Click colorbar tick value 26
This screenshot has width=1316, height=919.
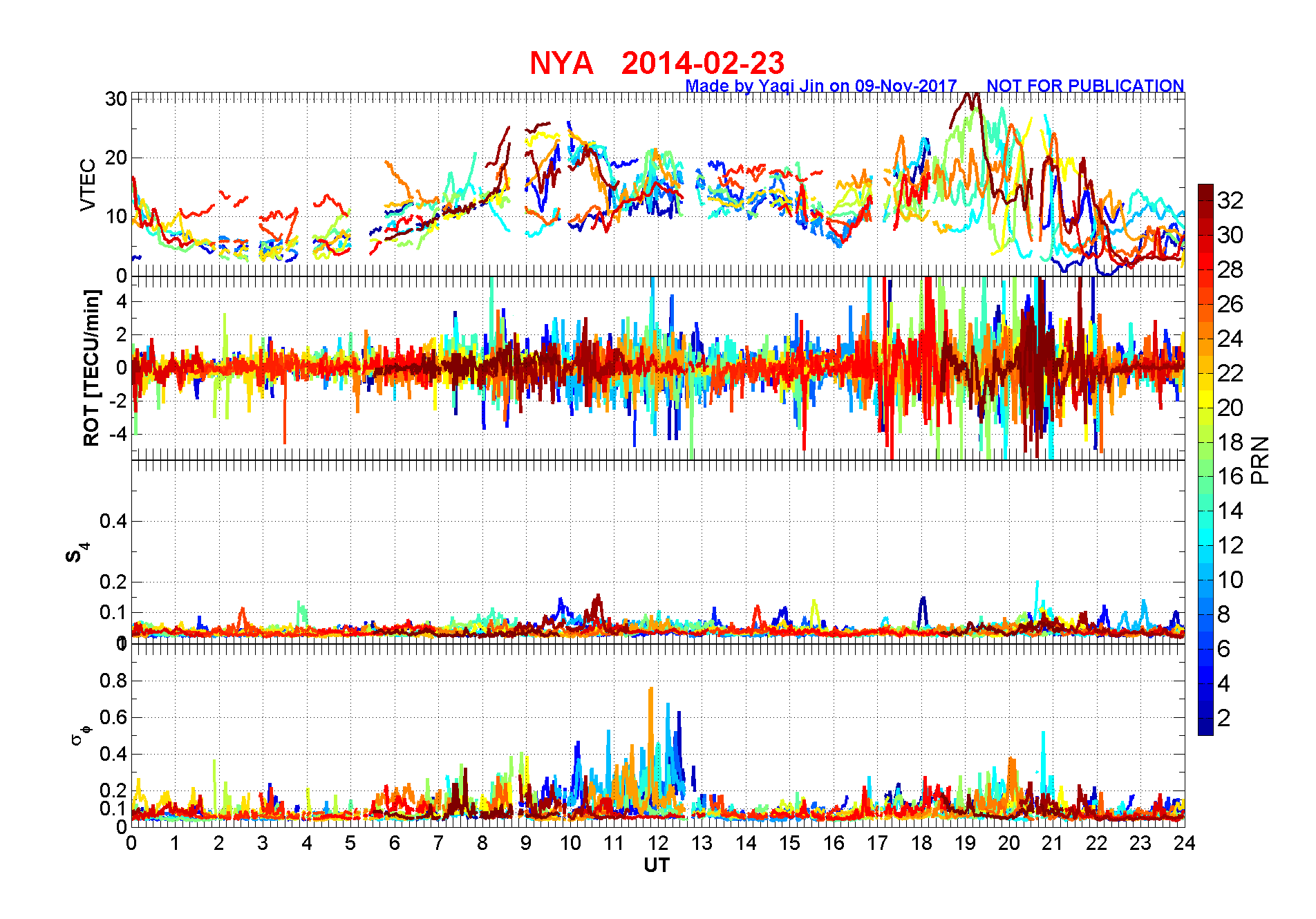(1230, 304)
